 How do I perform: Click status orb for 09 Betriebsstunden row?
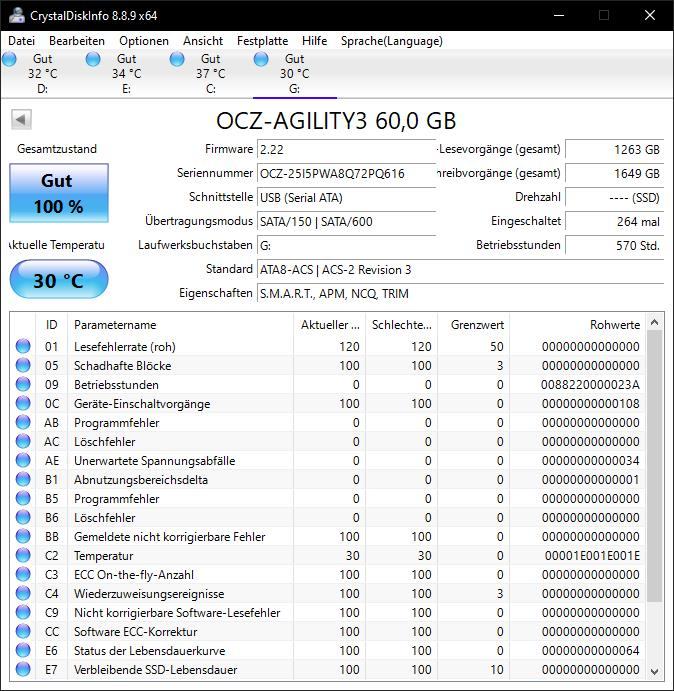point(23,384)
